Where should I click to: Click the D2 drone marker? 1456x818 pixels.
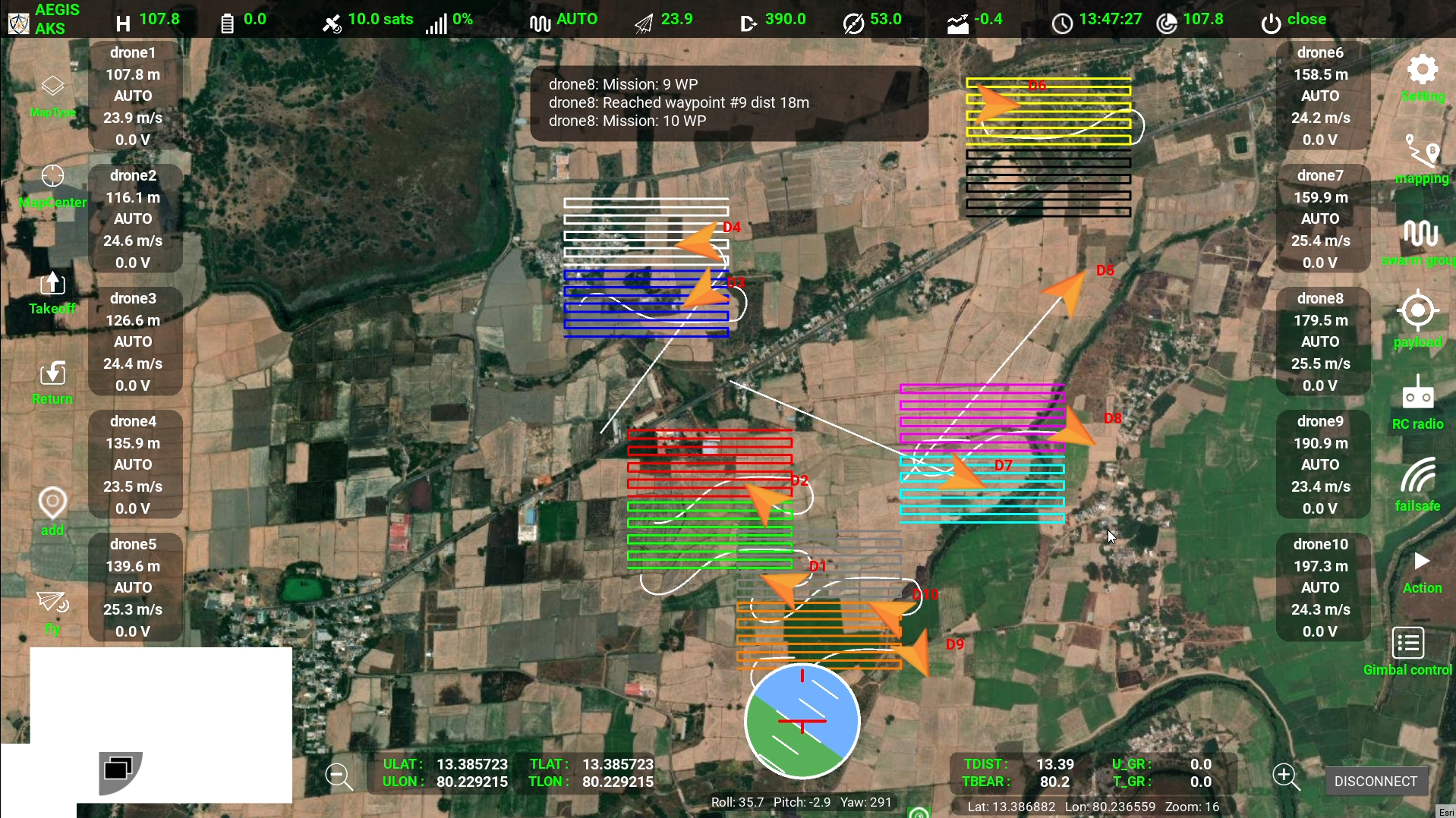coord(769,502)
